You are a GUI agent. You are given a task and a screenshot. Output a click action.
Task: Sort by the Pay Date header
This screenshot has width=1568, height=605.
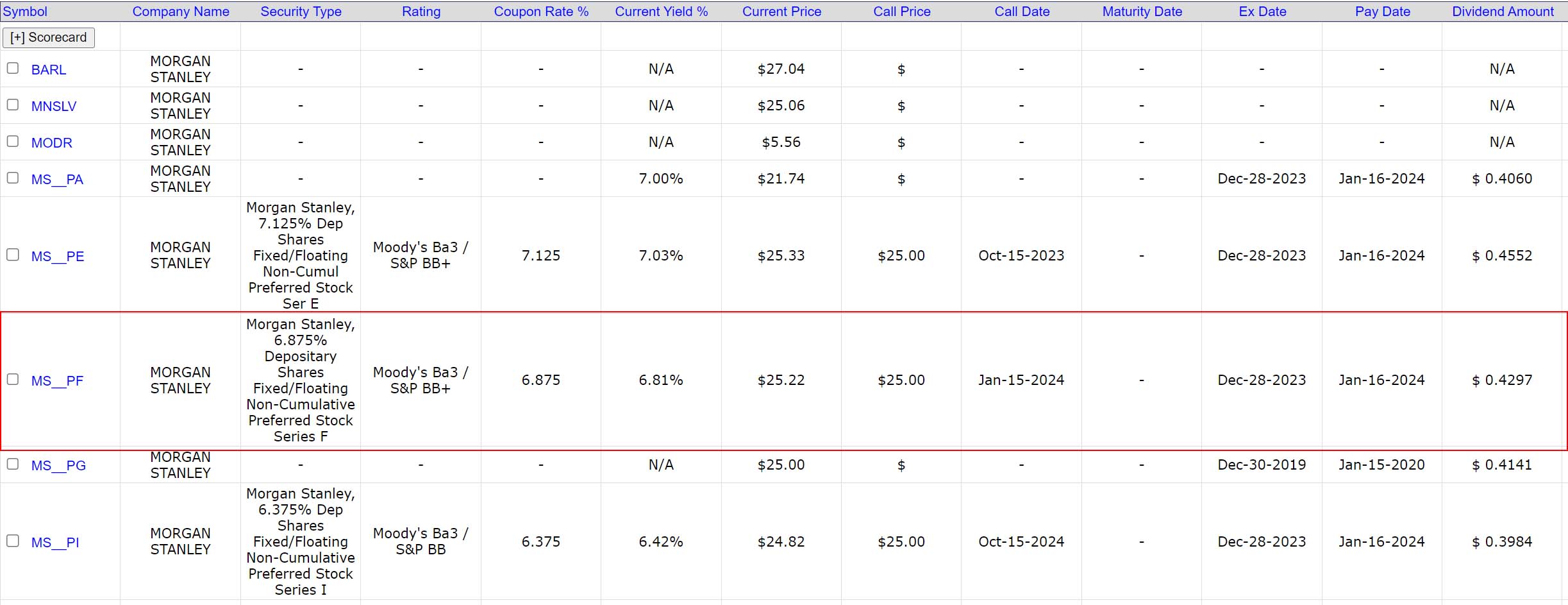point(1383,12)
